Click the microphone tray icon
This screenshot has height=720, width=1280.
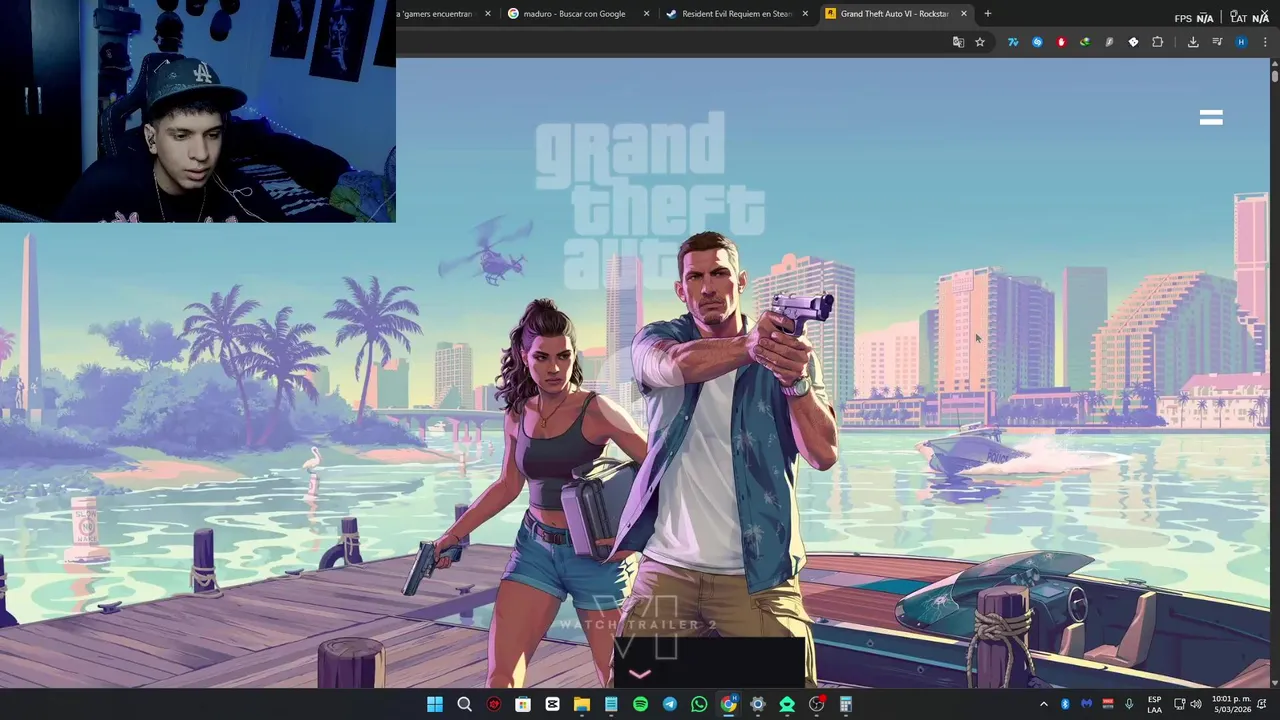(1129, 704)
